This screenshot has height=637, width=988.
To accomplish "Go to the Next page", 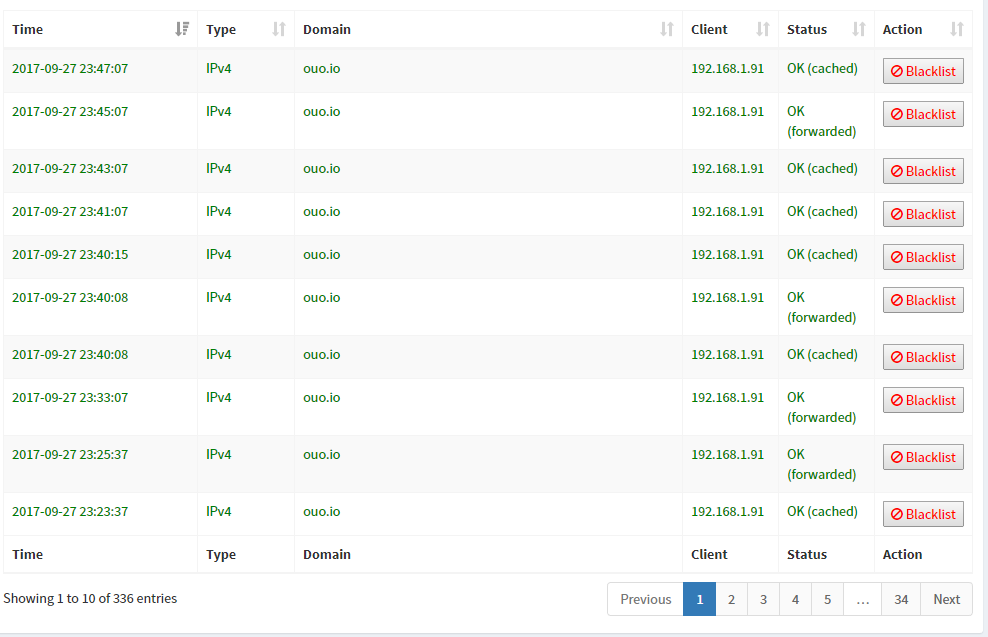I will 946,599.
